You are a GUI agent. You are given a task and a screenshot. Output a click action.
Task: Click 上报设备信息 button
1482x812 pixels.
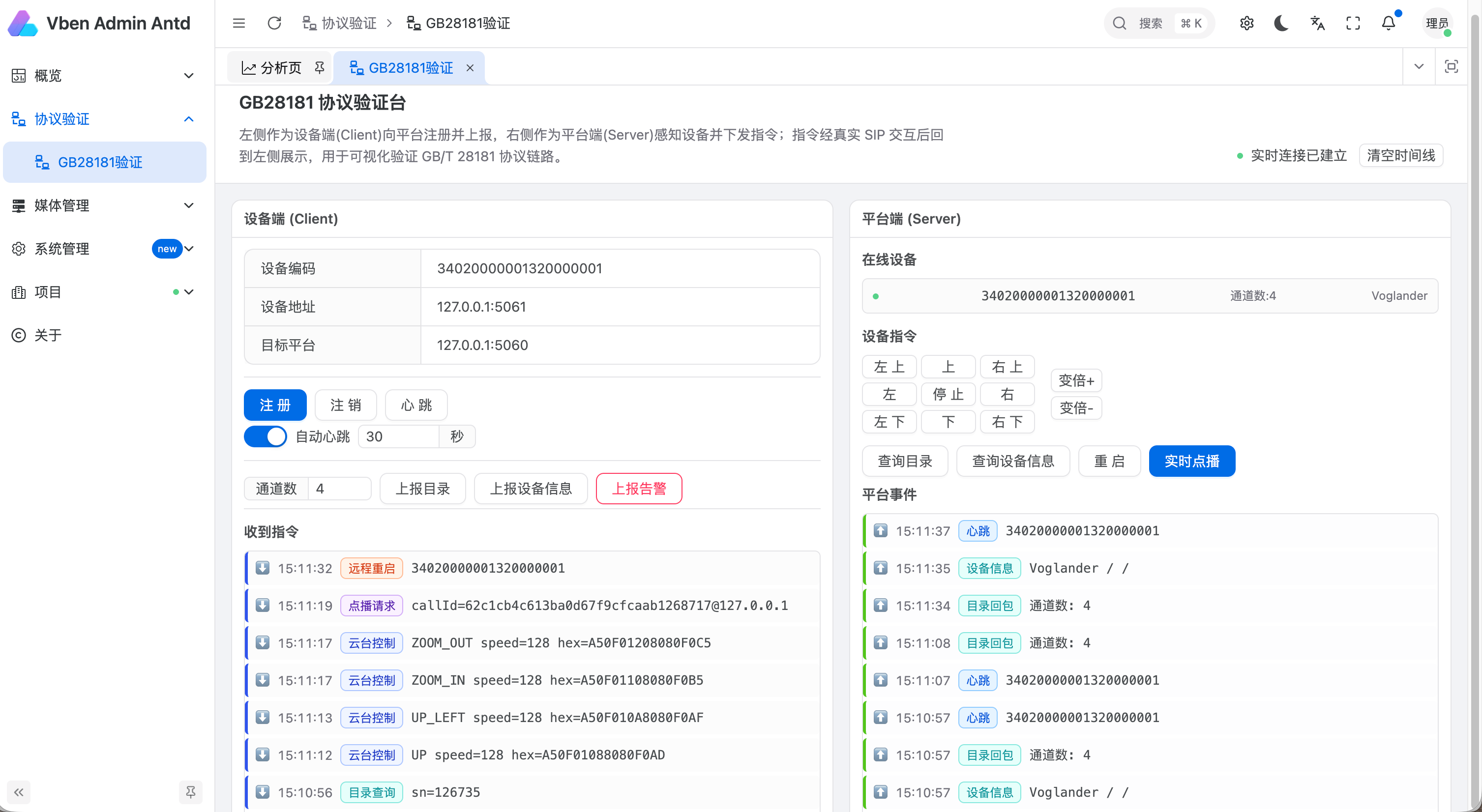pos(531,489)
